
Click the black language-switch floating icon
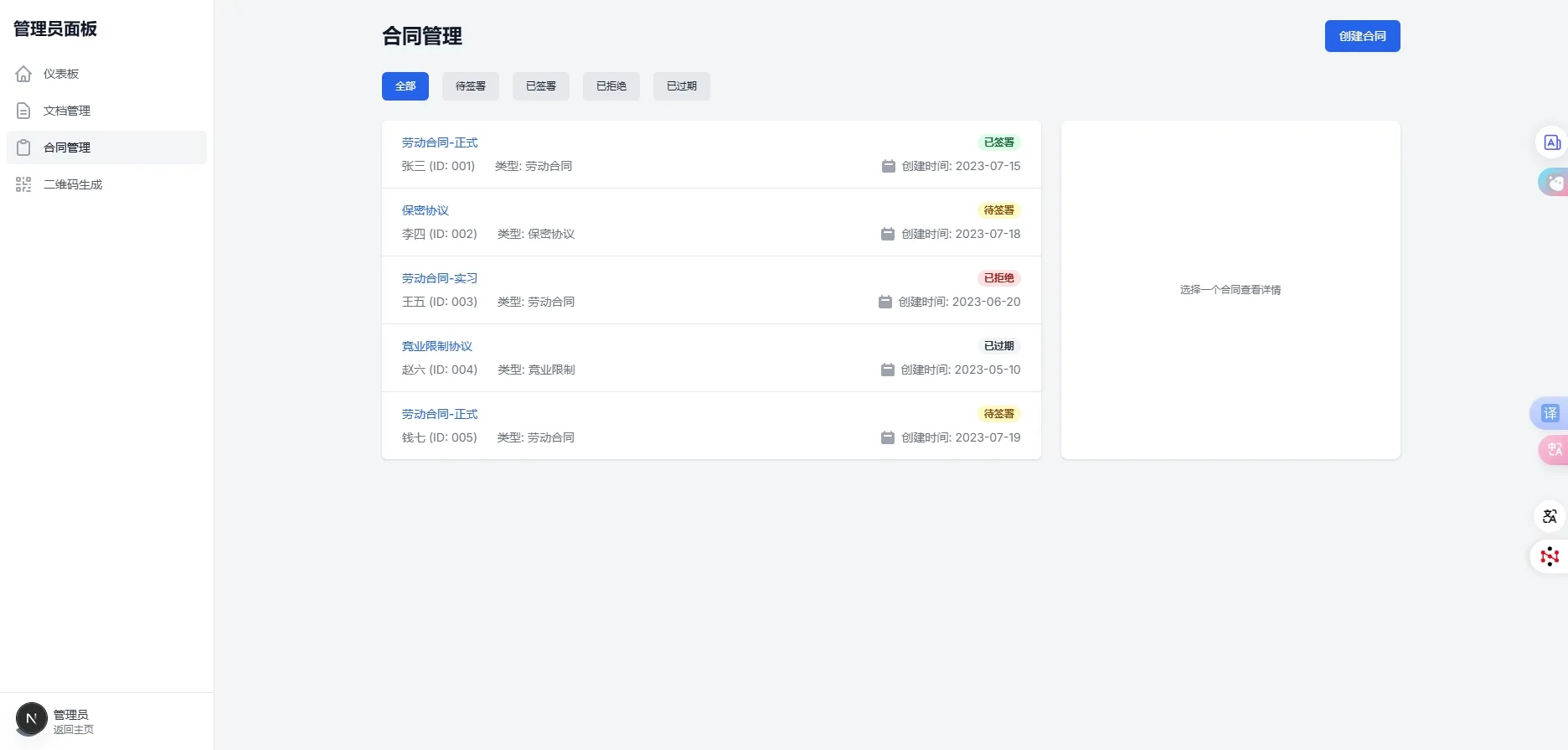(1550, 516)
